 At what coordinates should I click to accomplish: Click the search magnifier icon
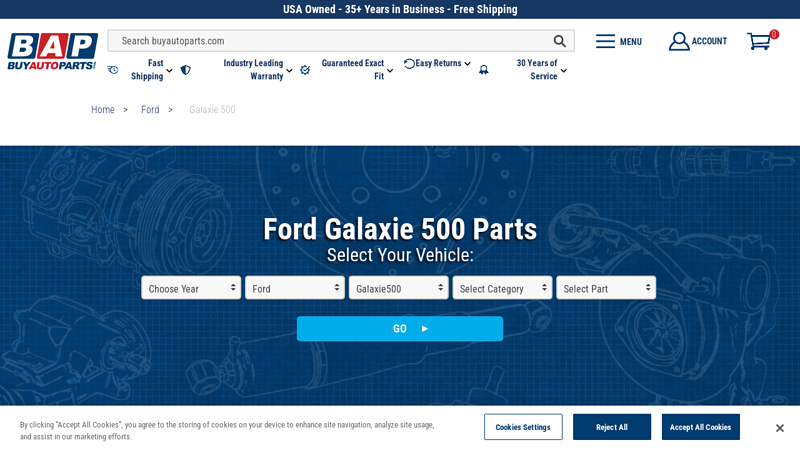pyautogui.click(x=559, y=41)
